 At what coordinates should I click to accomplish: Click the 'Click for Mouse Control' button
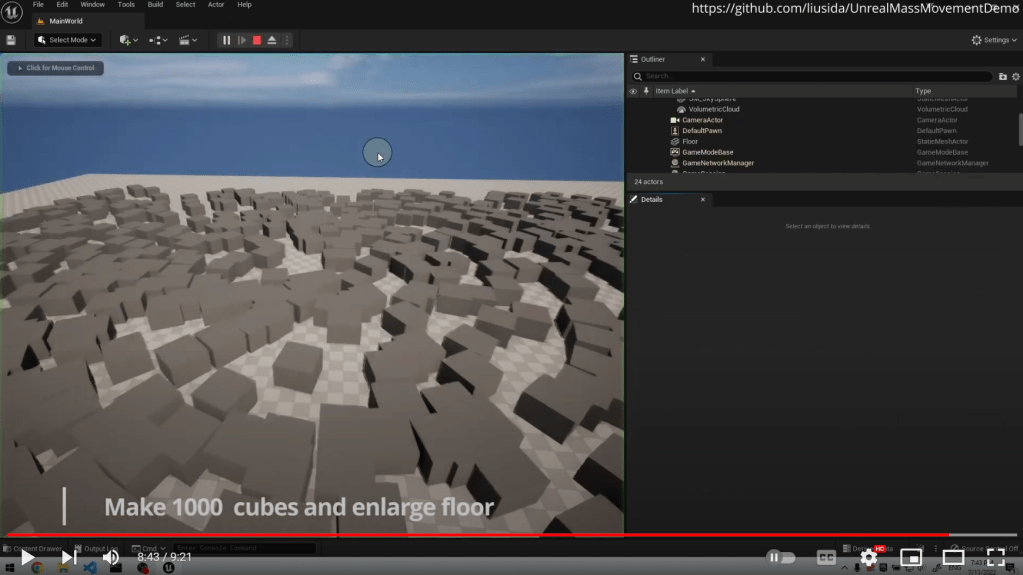coord(55,68)
